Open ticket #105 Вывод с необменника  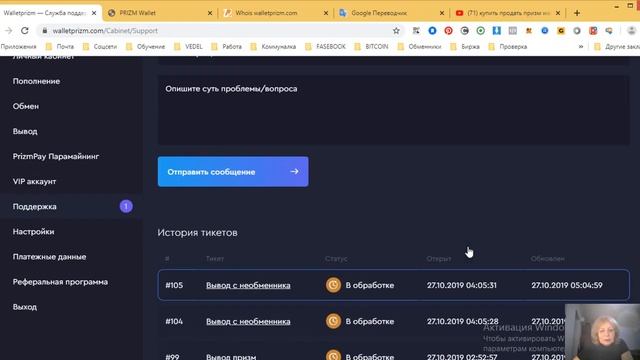[248, 285]
